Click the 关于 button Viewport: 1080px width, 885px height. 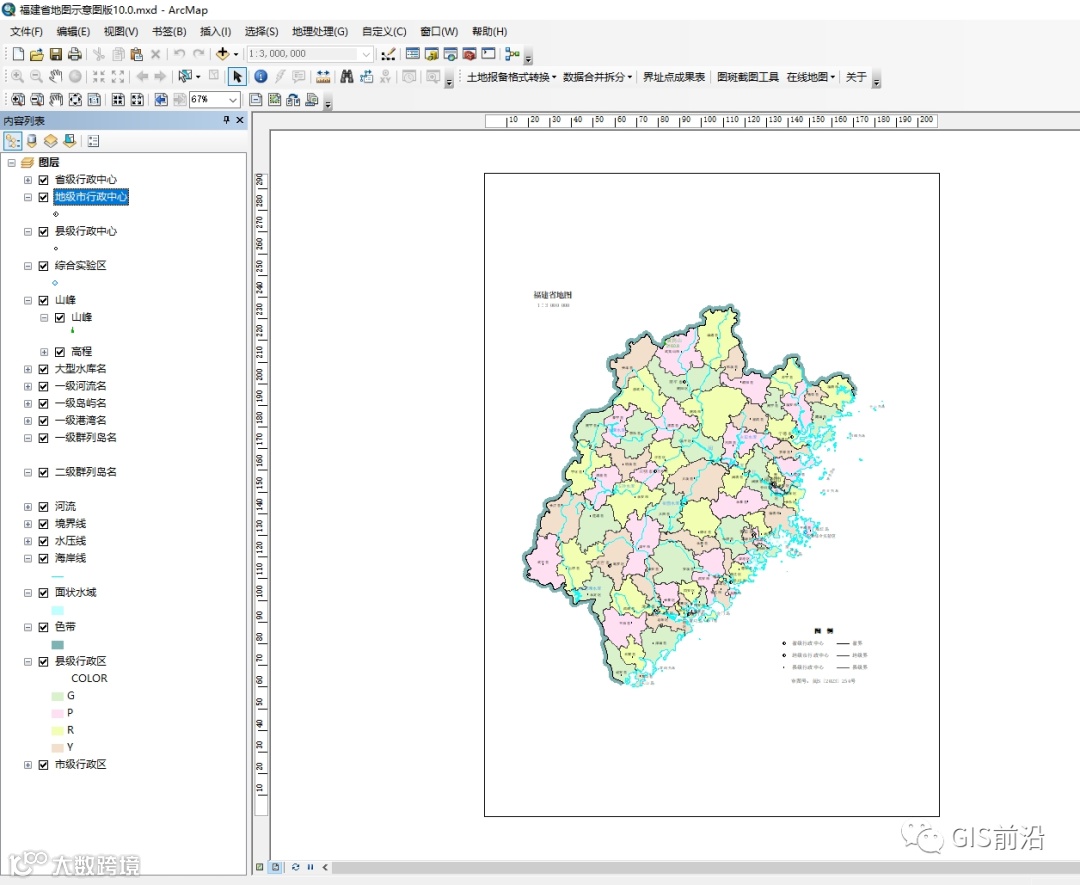coord(855,77)
